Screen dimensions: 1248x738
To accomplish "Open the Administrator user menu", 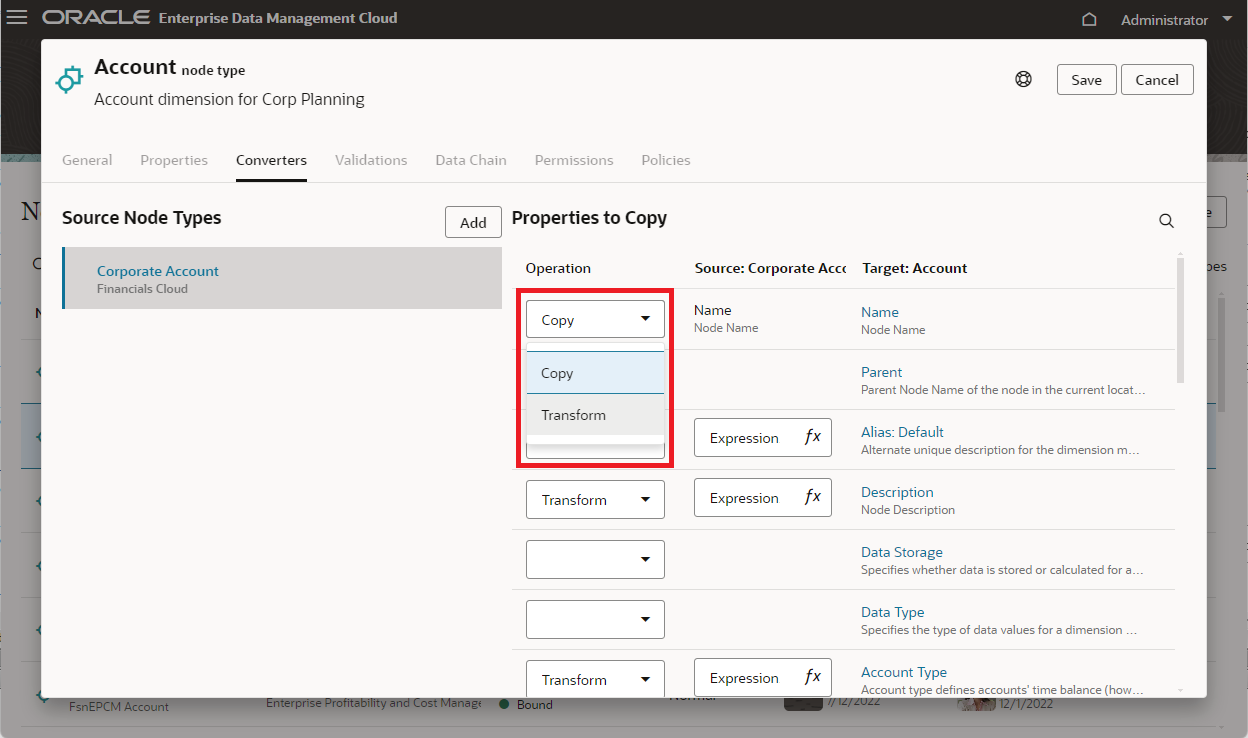I will coord(1177,19).
